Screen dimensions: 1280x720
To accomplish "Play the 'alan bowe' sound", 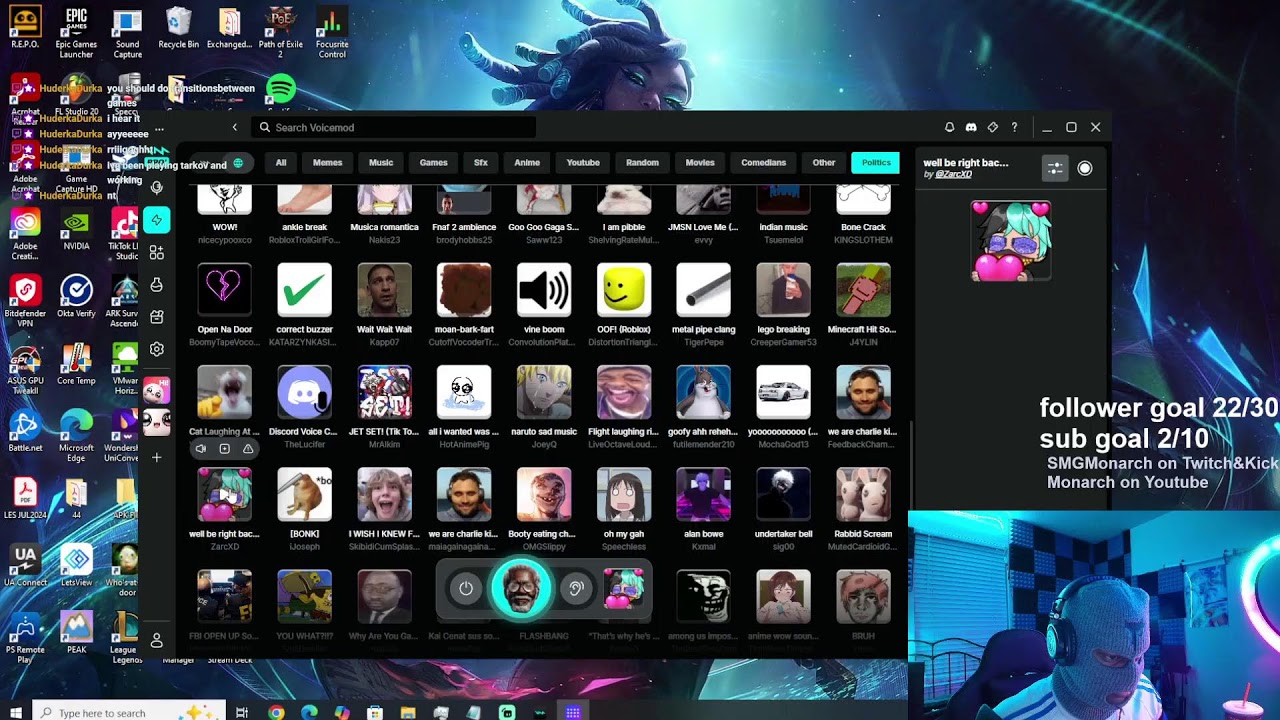I will tap(703, 494).
